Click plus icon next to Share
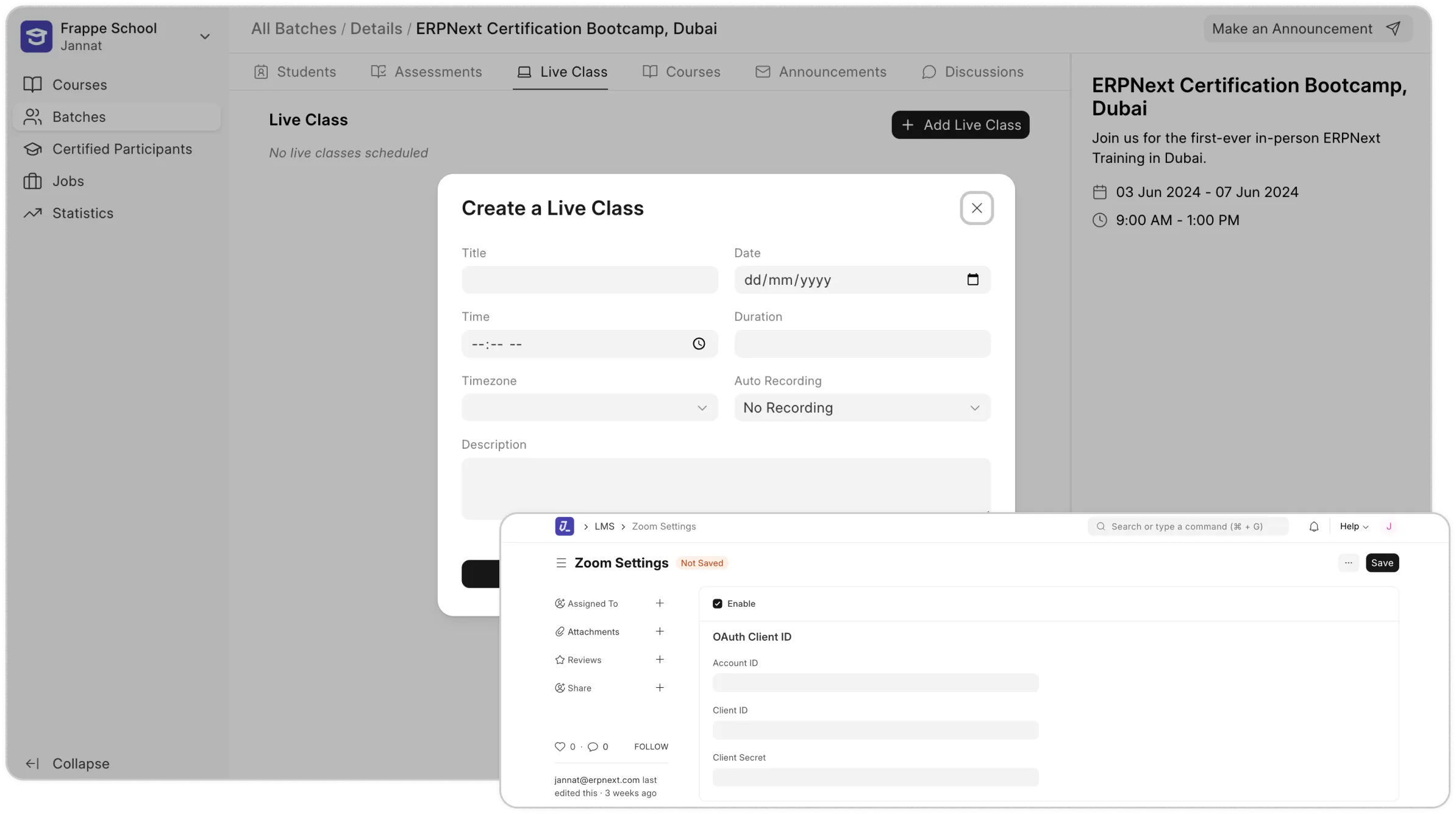 click(x=660, y=687)
